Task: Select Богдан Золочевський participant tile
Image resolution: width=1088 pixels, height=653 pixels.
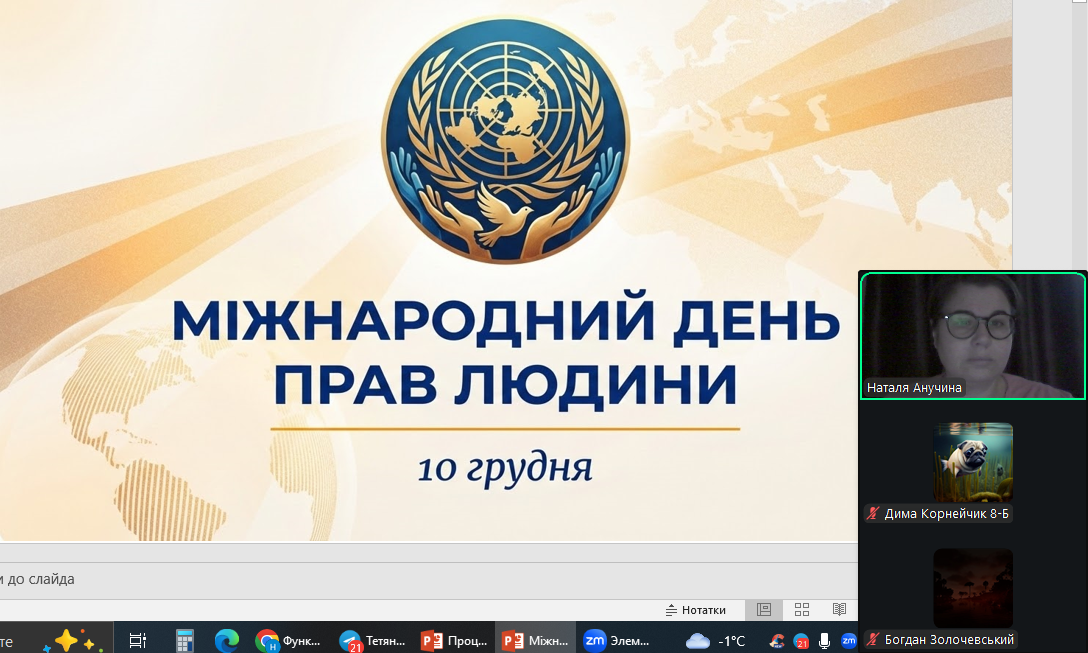Action: click(973, 596)
